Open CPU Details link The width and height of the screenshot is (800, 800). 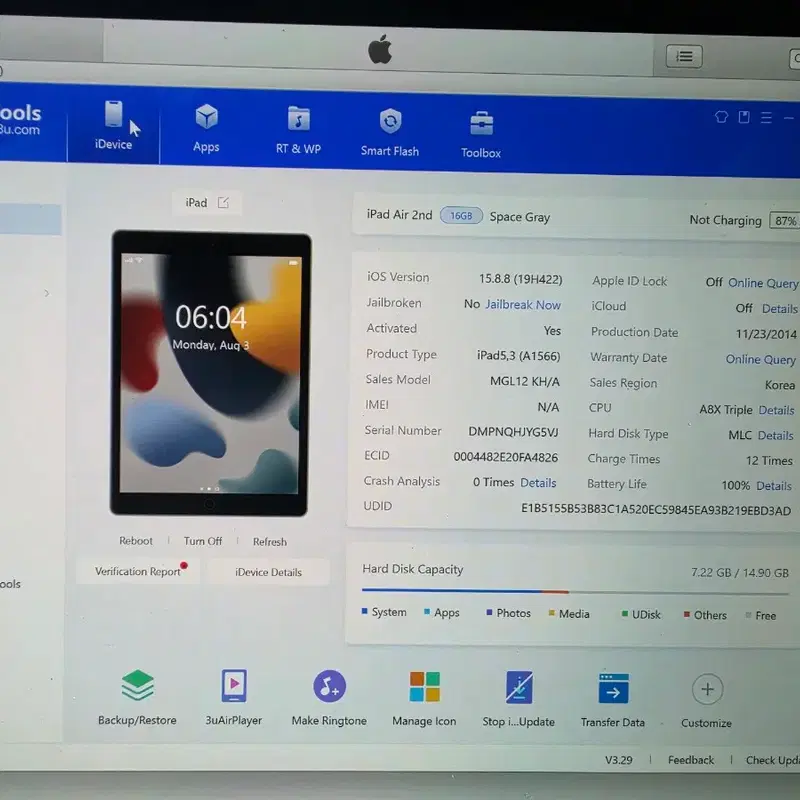pos(776,410)
